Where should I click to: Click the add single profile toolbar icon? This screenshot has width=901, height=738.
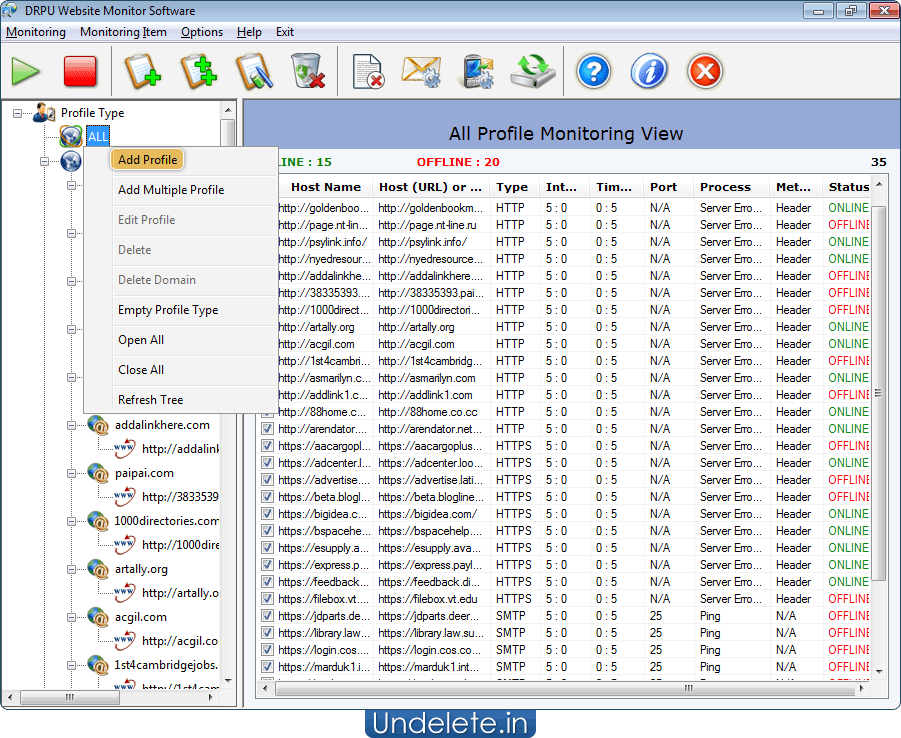point(142,72)
